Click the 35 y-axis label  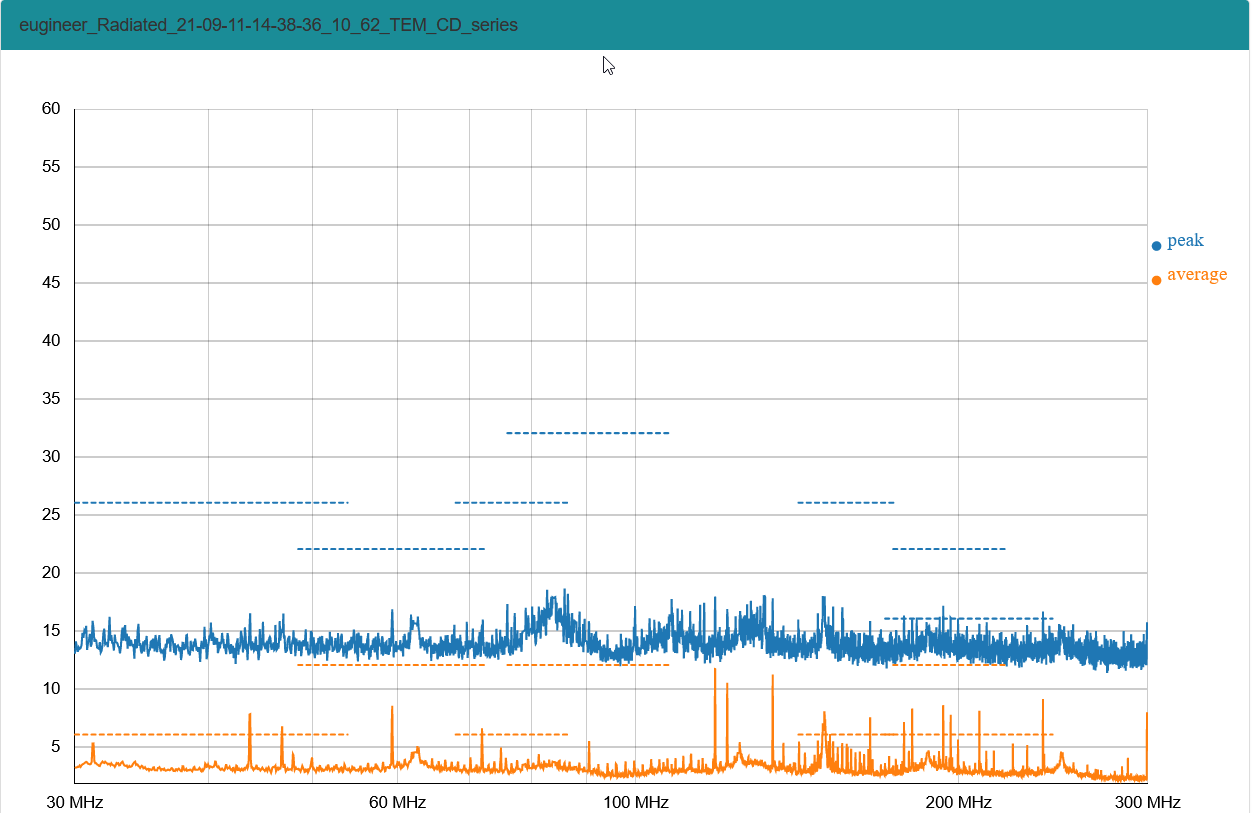click(51, 399)
